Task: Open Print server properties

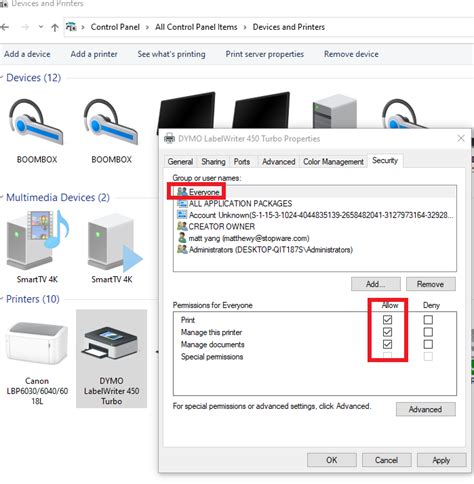Action: pyautogui.click(x=265, y=54)
